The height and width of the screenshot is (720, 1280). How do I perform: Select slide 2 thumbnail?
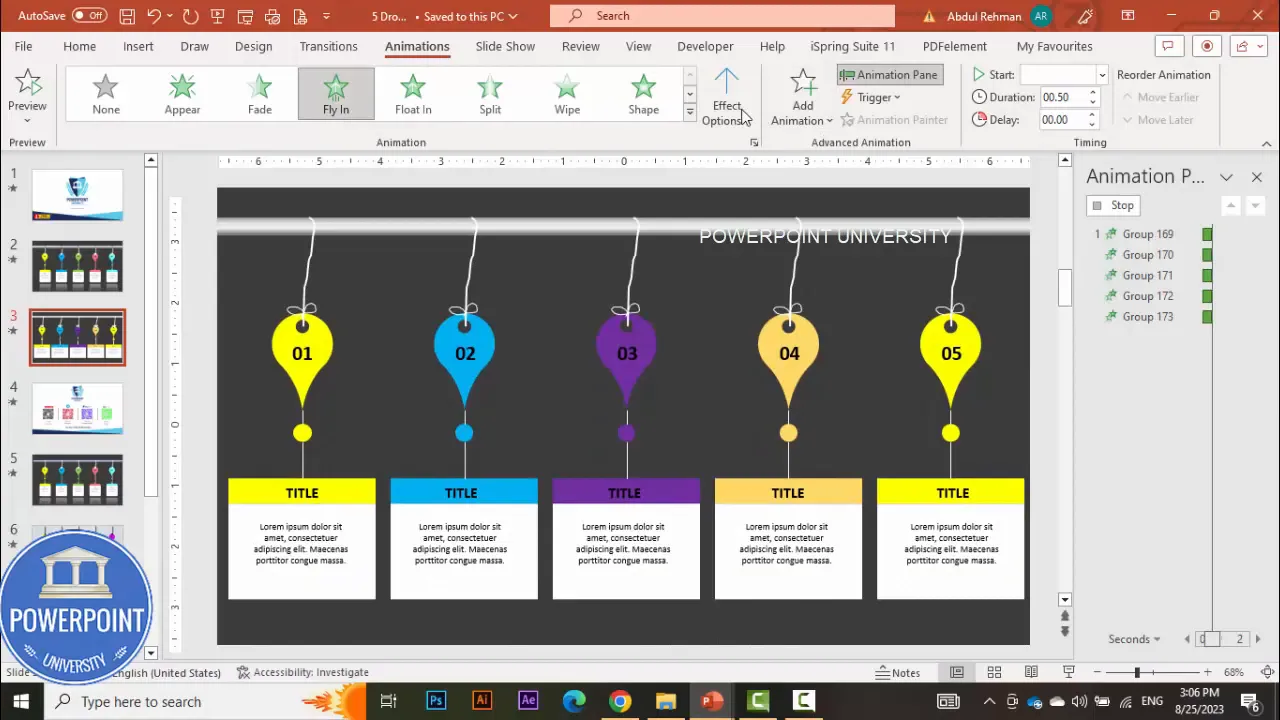[77, 266]
